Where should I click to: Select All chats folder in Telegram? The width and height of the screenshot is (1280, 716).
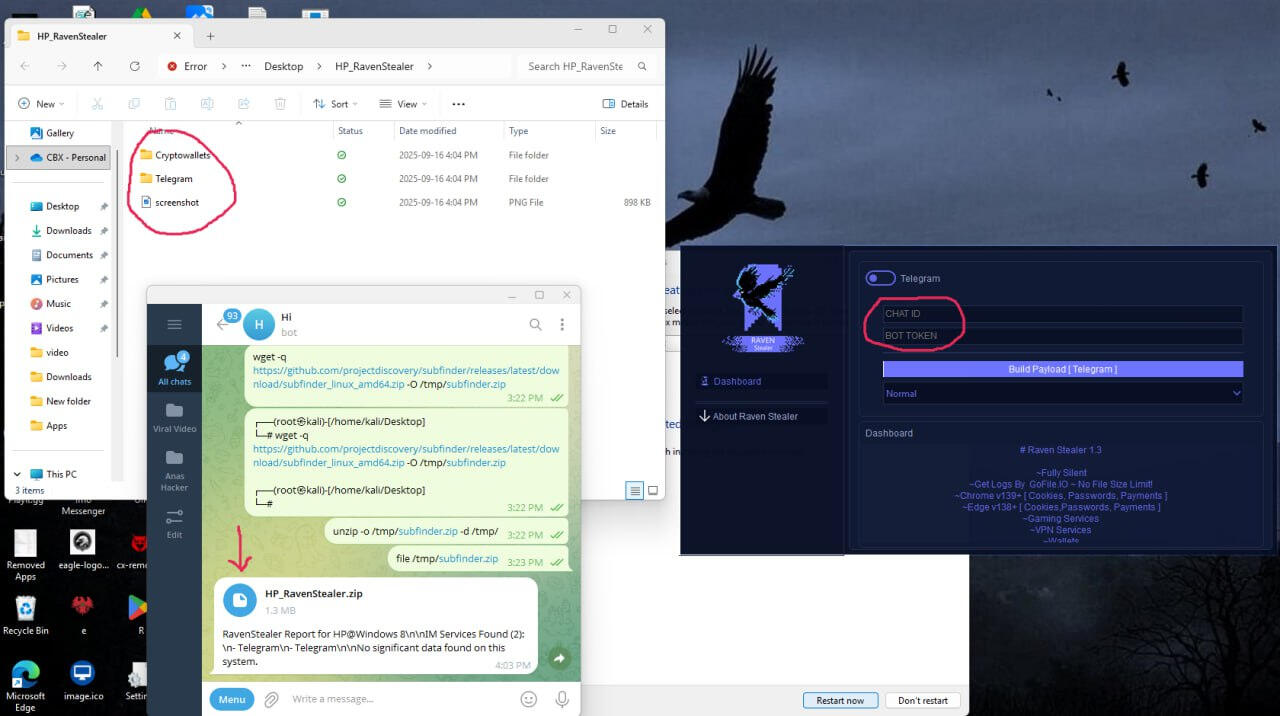click(x=174, y=369)
